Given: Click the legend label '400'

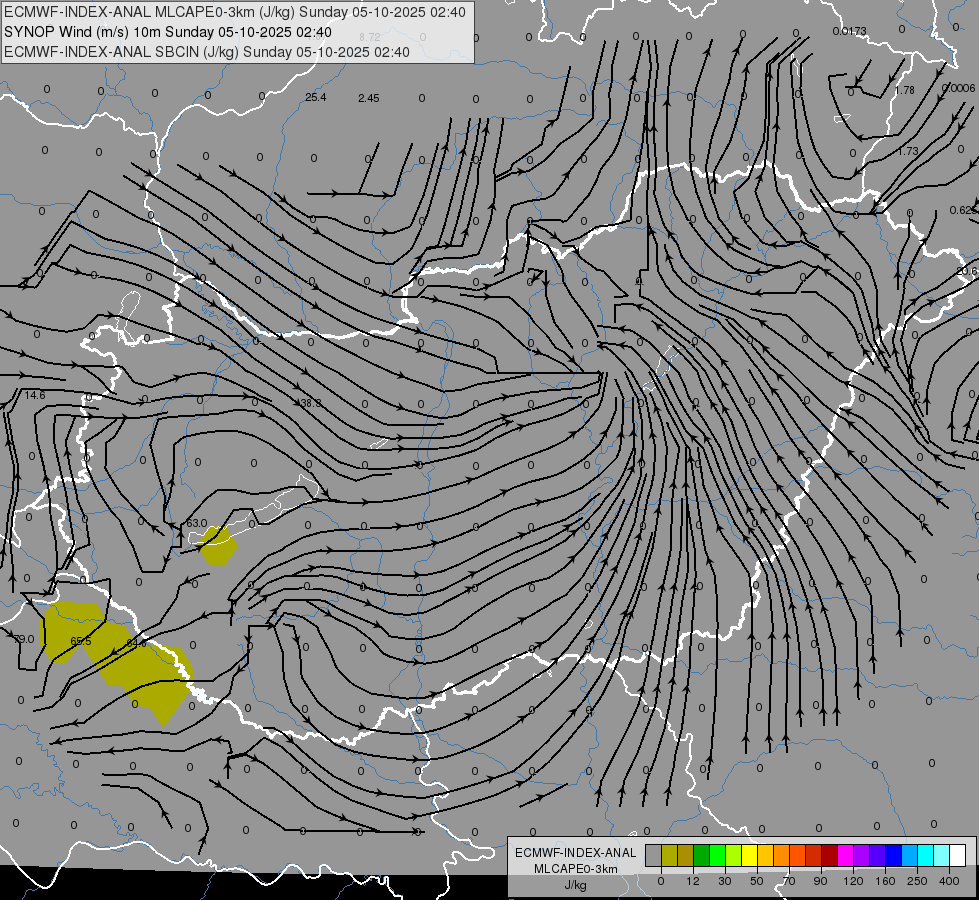Looking at the screenshot, I should 949,881.
